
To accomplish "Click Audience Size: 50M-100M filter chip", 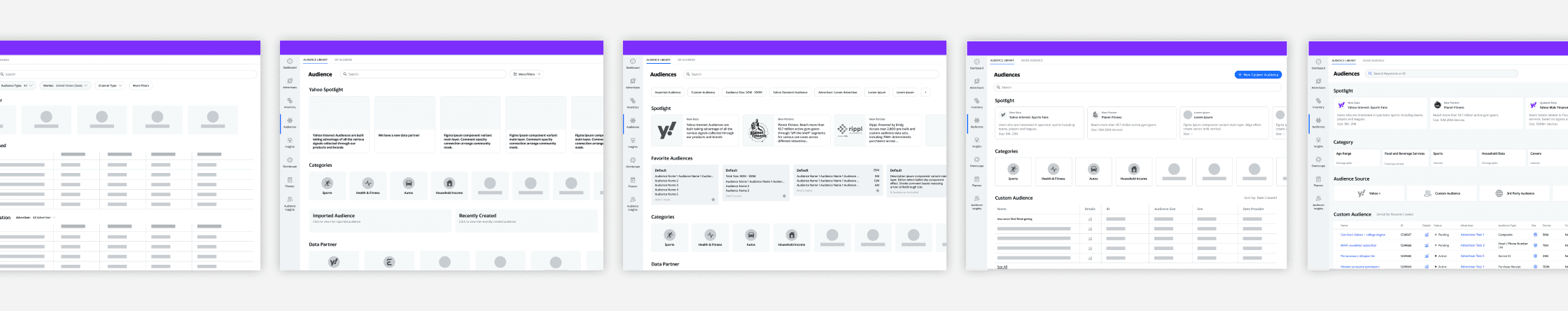I will pos(743,92).
